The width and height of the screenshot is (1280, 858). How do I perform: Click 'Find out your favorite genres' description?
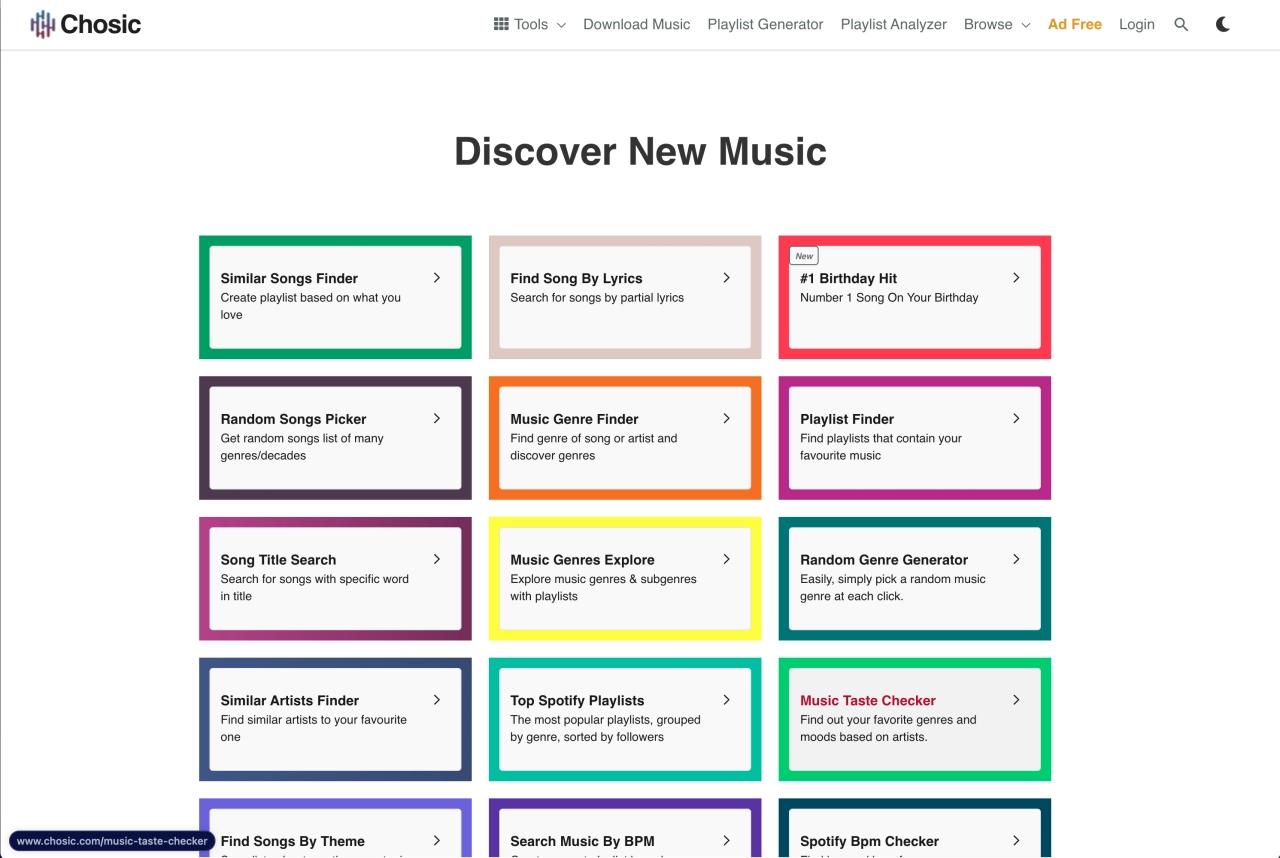[x=888, y=728]
